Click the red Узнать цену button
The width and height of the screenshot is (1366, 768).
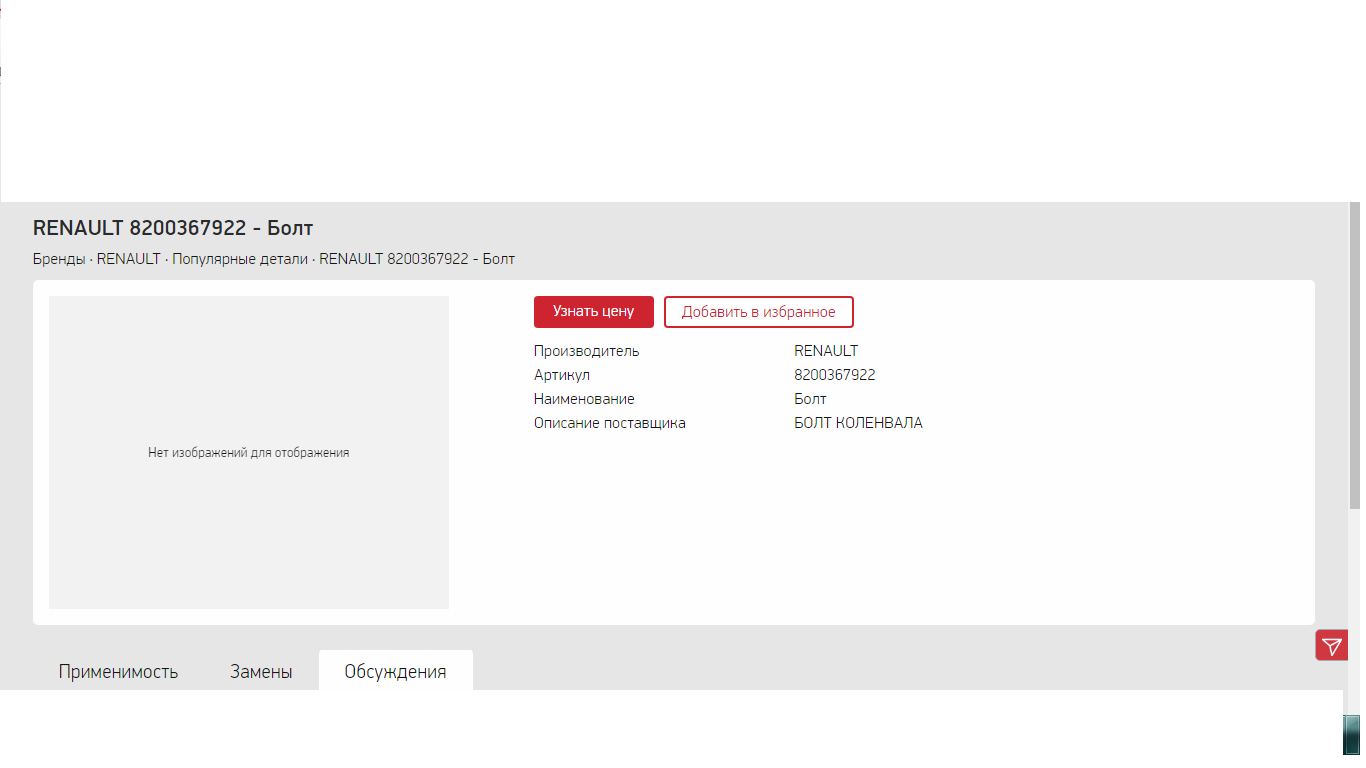[x=593, y=312]
